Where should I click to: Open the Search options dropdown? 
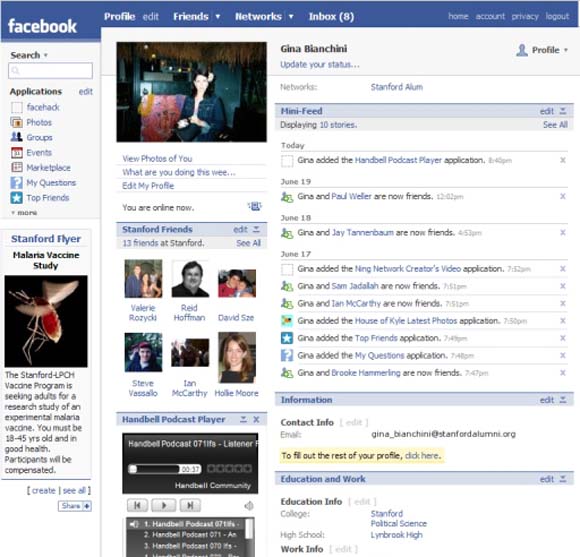pos(46,55)
